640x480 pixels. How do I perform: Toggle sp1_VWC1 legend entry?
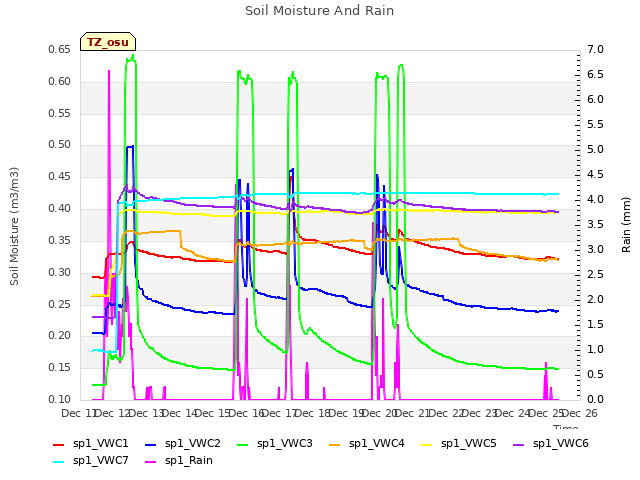click(x=91, y=443)
